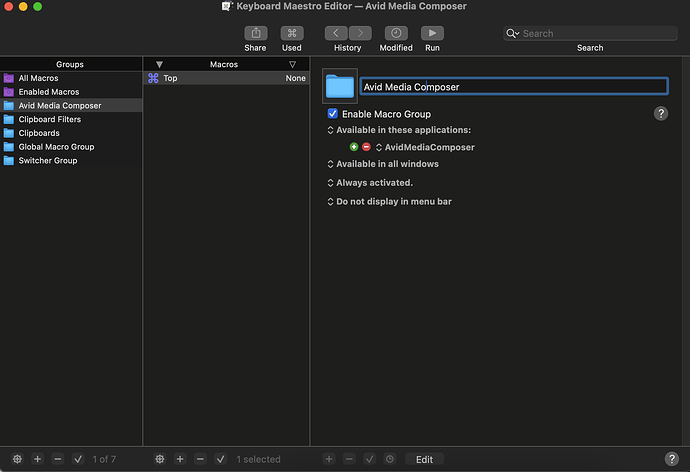This screenshot has height=472, width=690.
Task: Select Switcher Group
Action: click(x=71, y=161)
